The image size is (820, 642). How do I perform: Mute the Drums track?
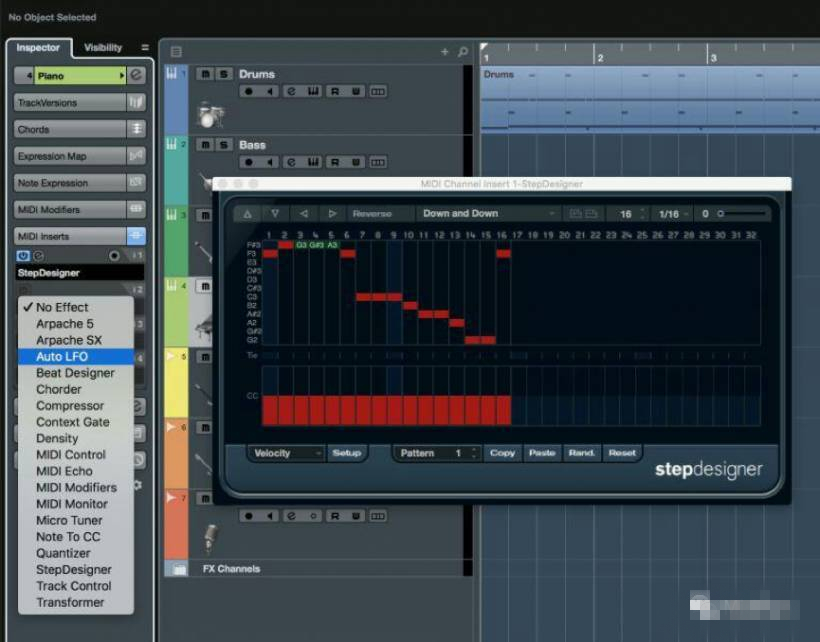tap(205, 74)
